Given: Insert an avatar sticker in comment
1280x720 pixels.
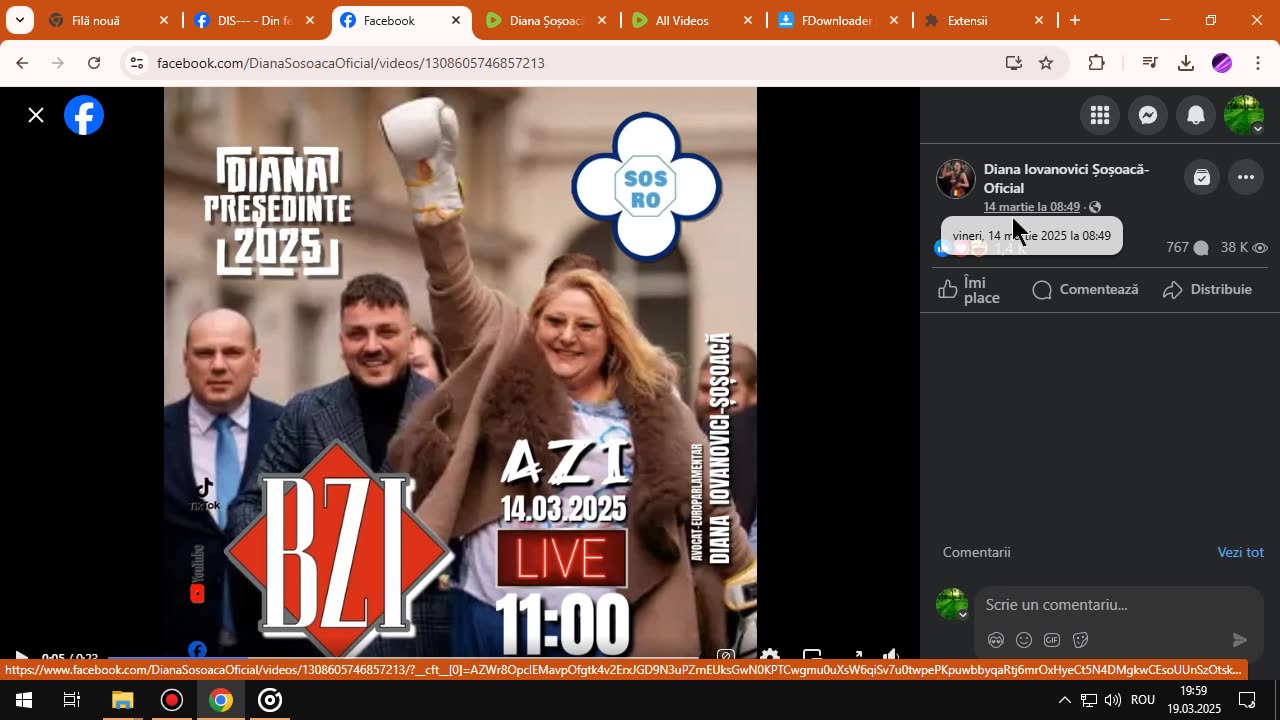Looking at the screenshot, I should pyautogui.click(x=996, y=640).
